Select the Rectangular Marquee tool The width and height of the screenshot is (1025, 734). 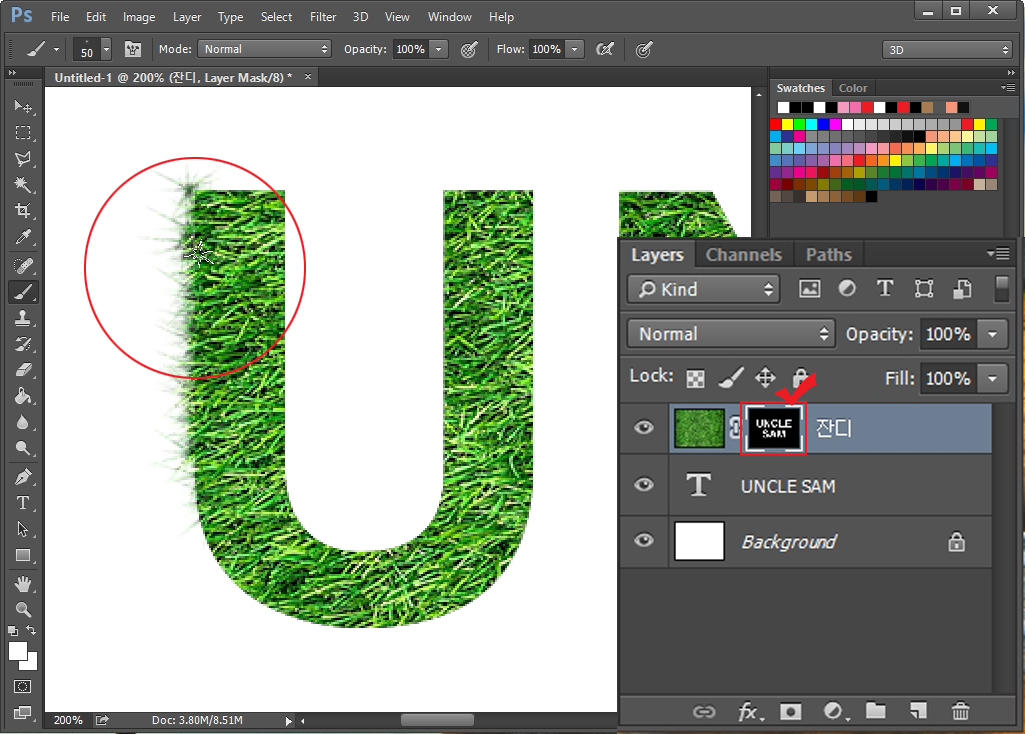[23, 133]
